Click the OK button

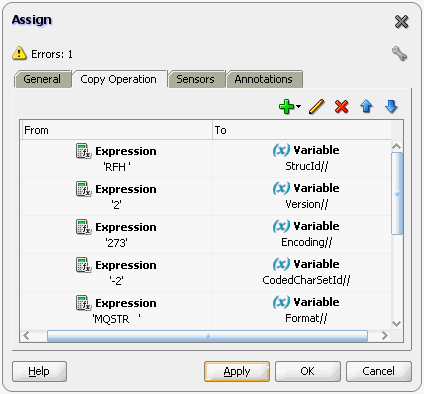click(308, 371)
